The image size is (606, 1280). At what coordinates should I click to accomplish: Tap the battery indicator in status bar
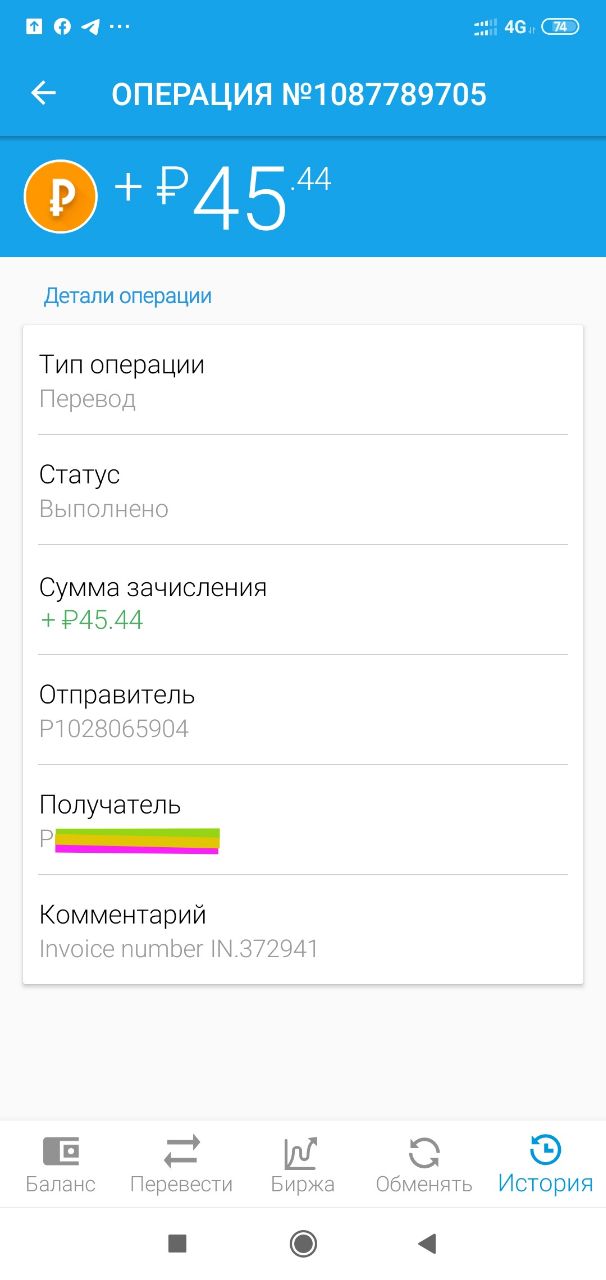(x=560, y=27)
